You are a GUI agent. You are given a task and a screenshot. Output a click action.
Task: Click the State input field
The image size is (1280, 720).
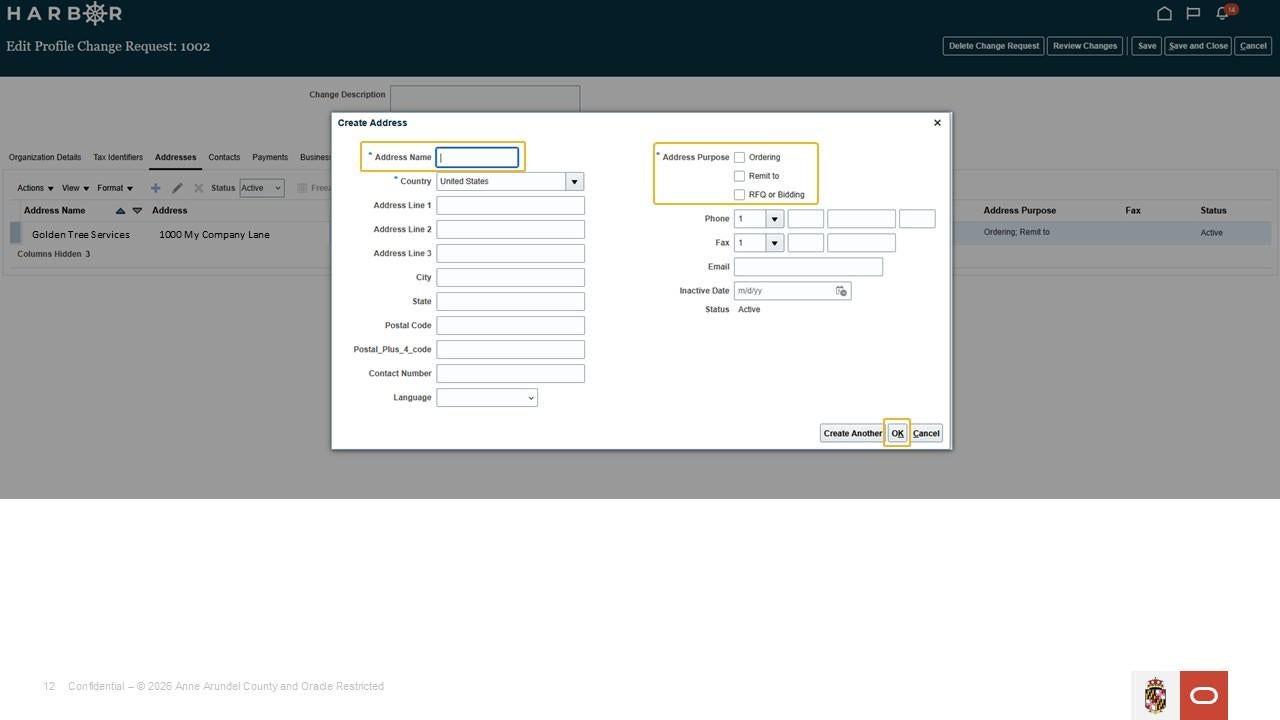(510, 301)
